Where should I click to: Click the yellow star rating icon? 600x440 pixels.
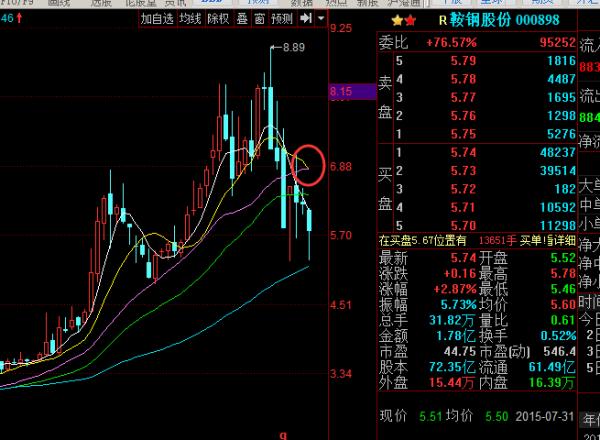(x=397, y=20)
